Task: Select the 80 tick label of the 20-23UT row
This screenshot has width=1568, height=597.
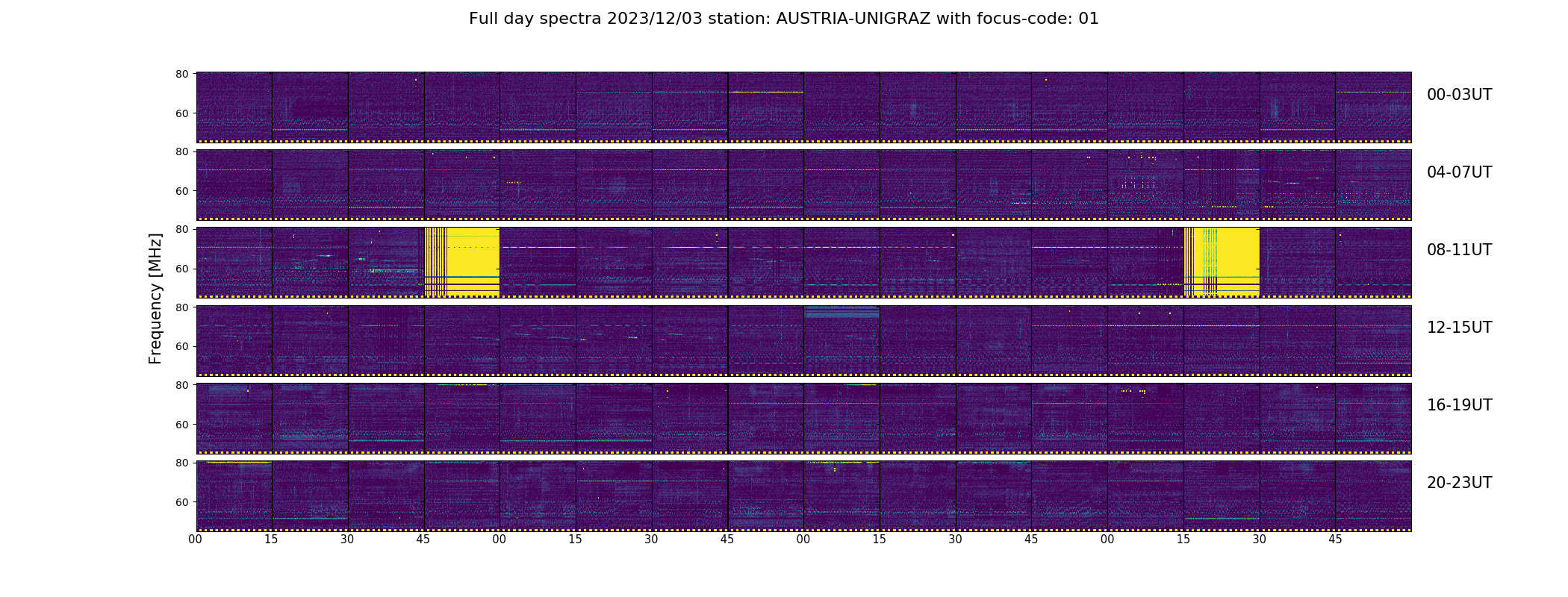Action: coord(181,463)
